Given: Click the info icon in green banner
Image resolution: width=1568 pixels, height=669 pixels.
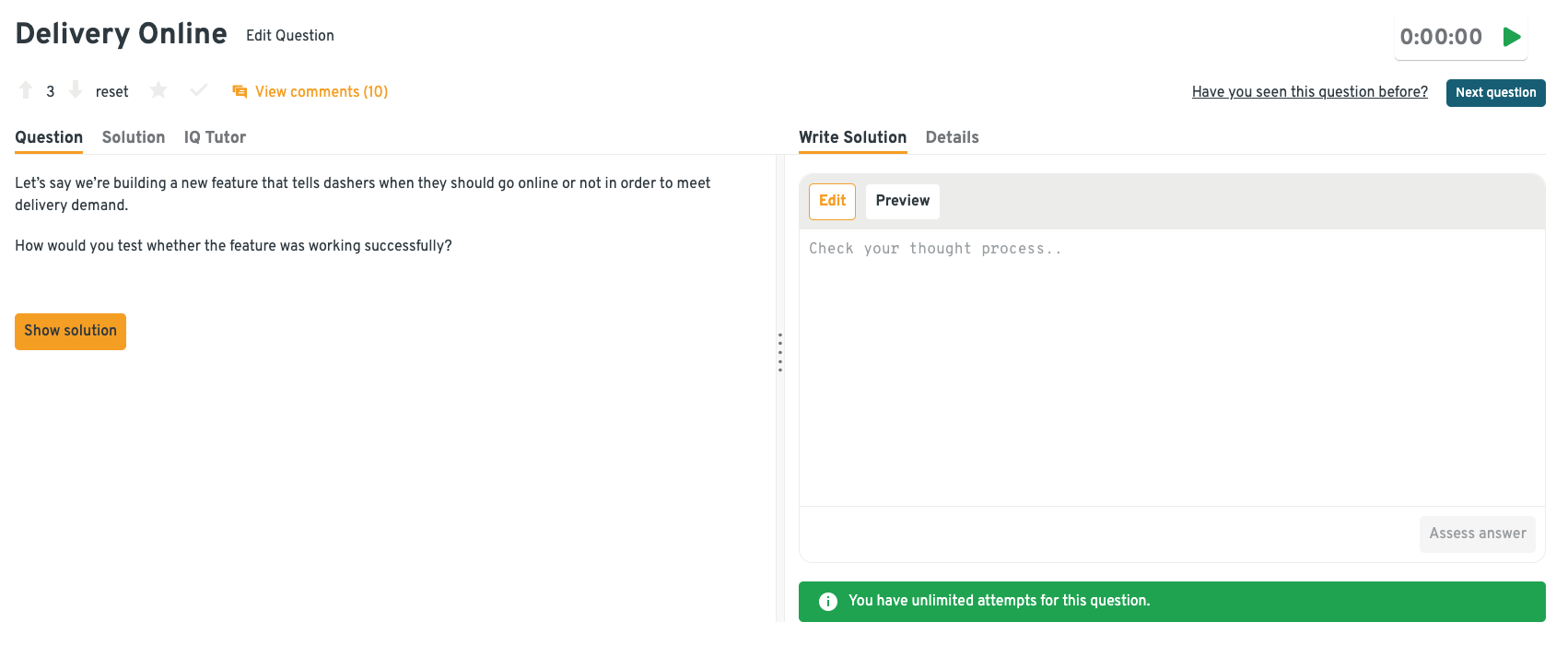Looking at the screenshot, I should [828, 602].
